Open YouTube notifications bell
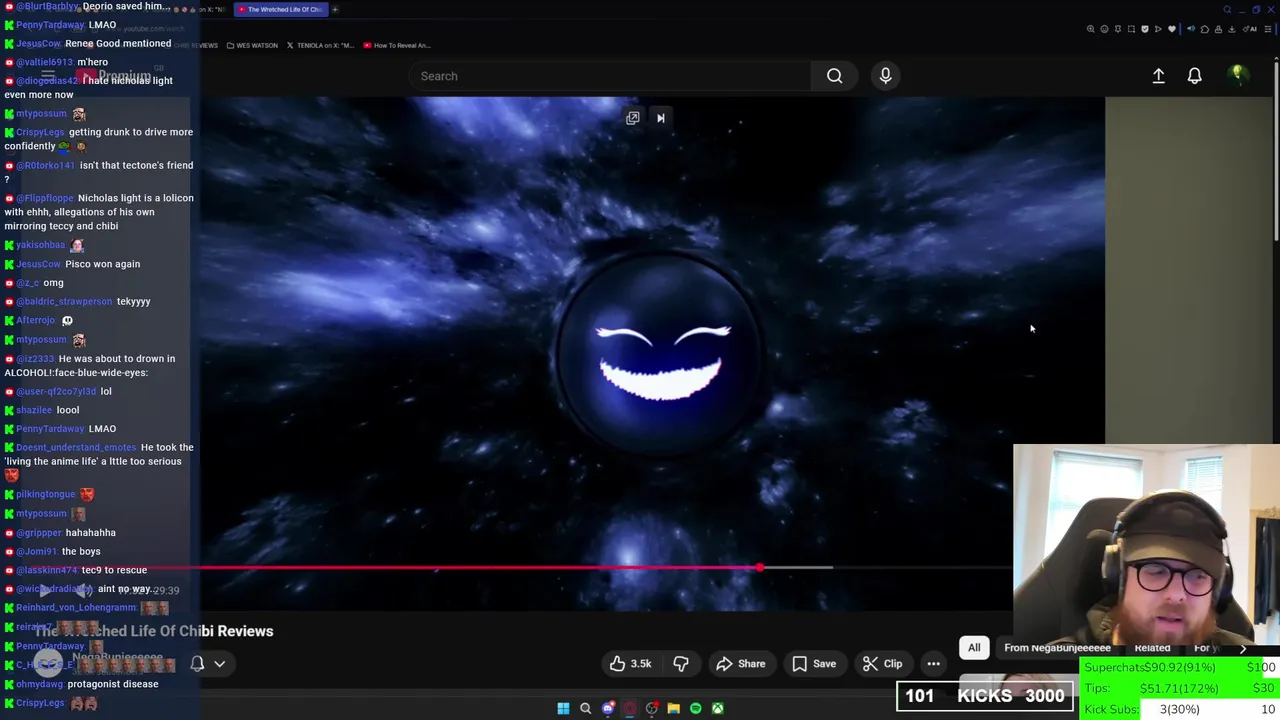Screen dimensions: 1280x720 (1194, 76)
